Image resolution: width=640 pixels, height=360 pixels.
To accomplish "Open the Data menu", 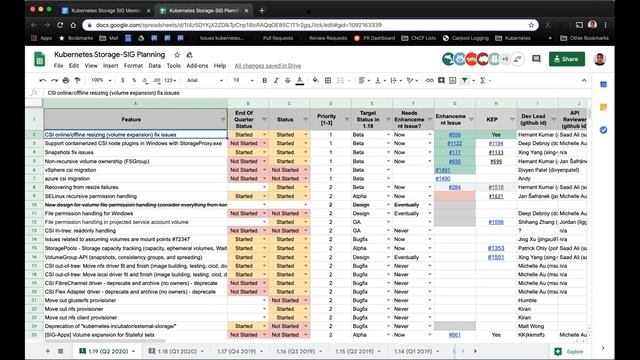I will coord(154,66).
